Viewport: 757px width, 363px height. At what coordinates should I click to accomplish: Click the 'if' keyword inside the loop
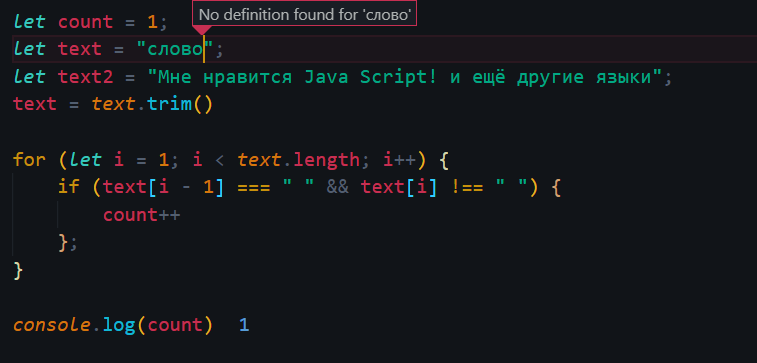coord(69,187)
